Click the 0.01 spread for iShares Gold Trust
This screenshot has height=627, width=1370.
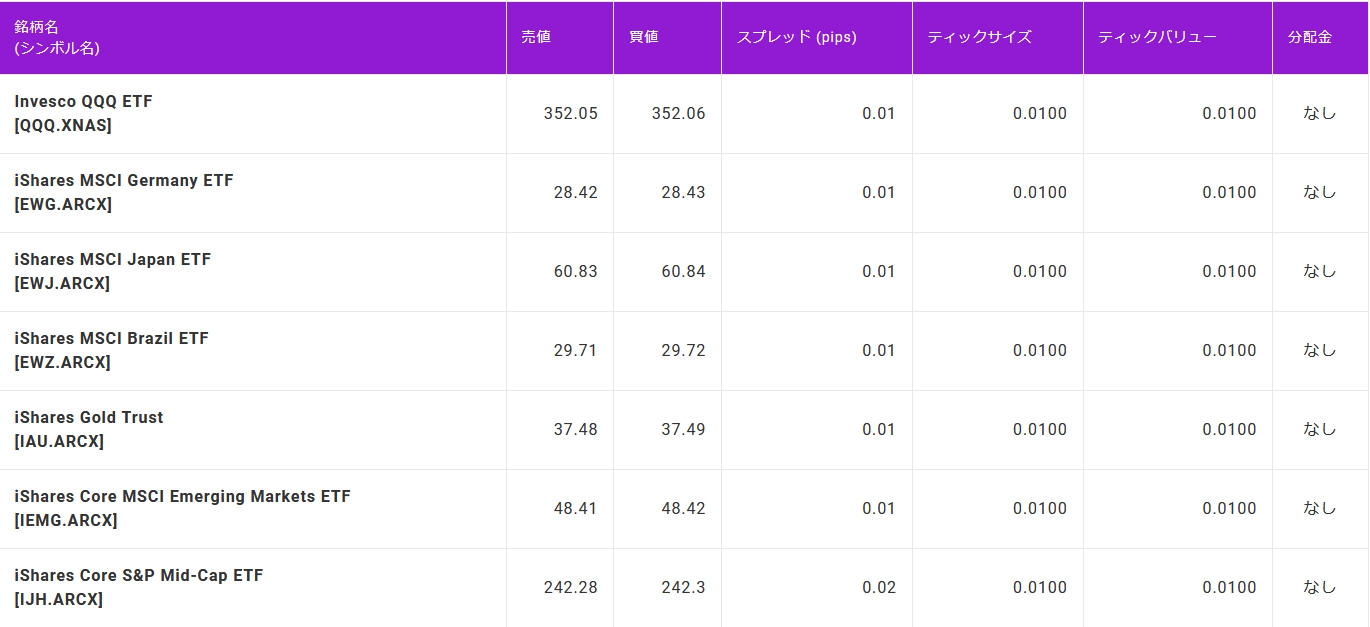pyautogui.click(x=879, y=429)
